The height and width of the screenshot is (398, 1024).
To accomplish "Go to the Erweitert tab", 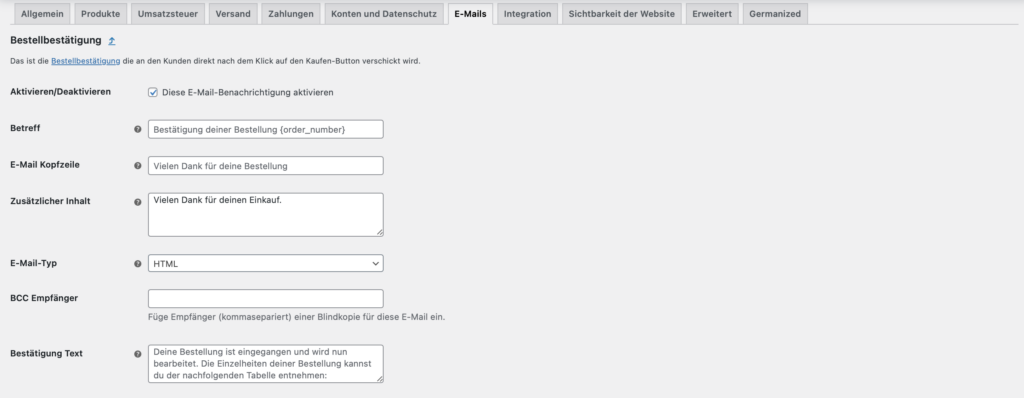I will pos(712,14).
